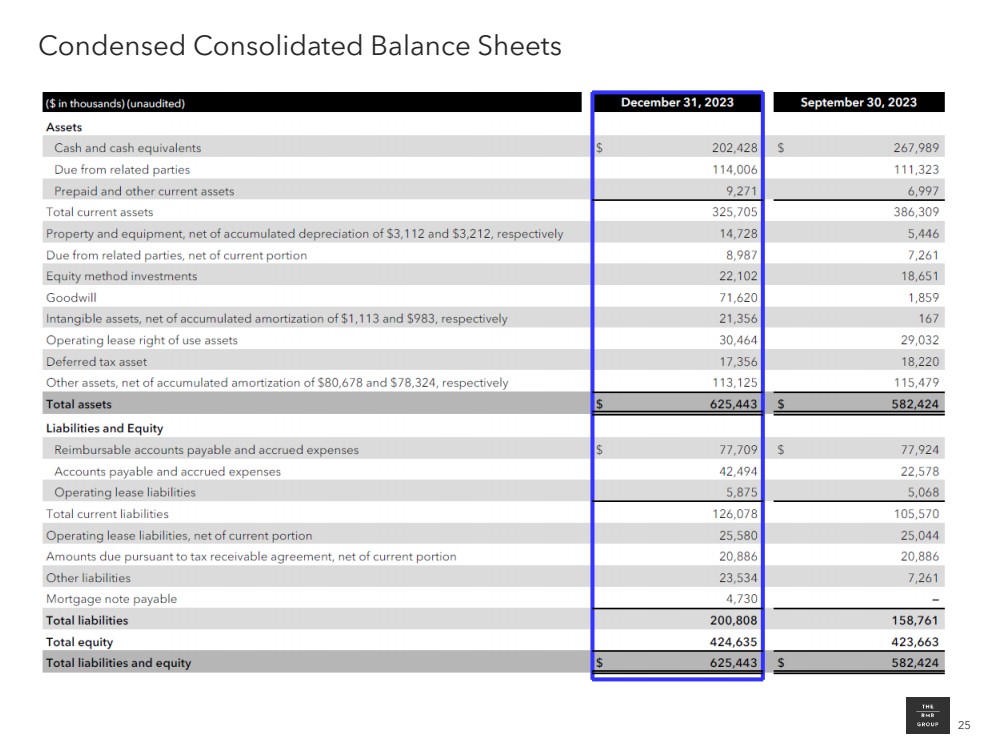Select the Cash and cash equivalents row label
The image size is (999, 750).
click(127, 148)
